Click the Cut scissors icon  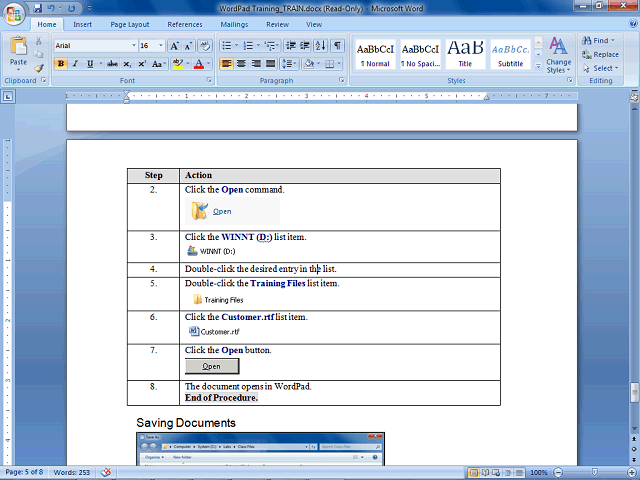(x=38, y=41)
